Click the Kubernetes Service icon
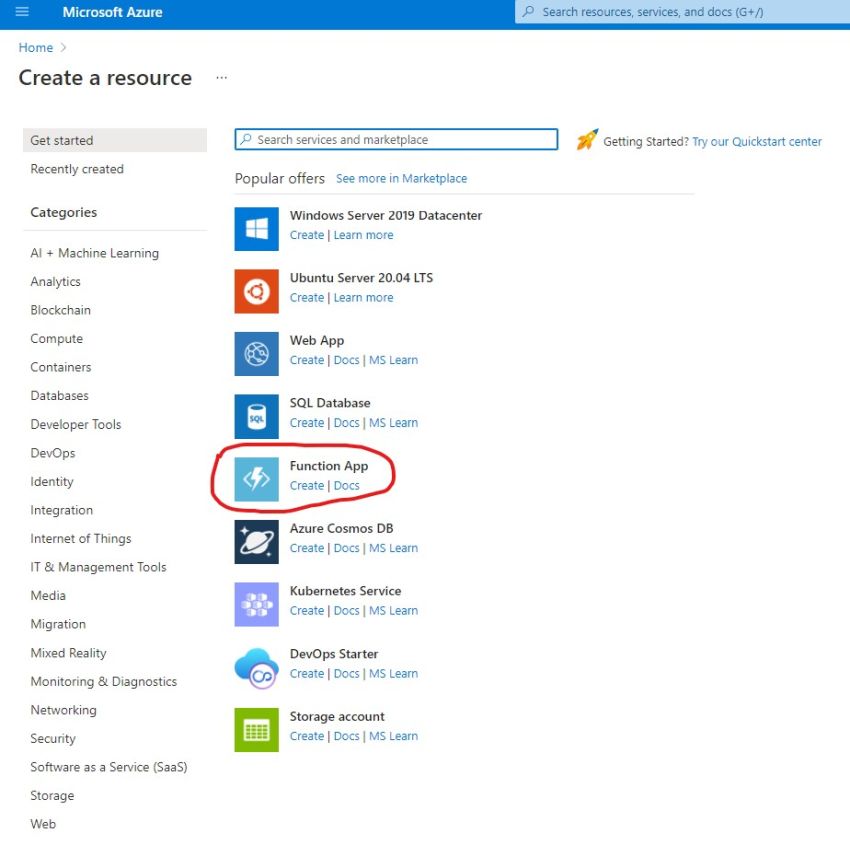This screenshot has width=850, height=844. coord(255,604)
